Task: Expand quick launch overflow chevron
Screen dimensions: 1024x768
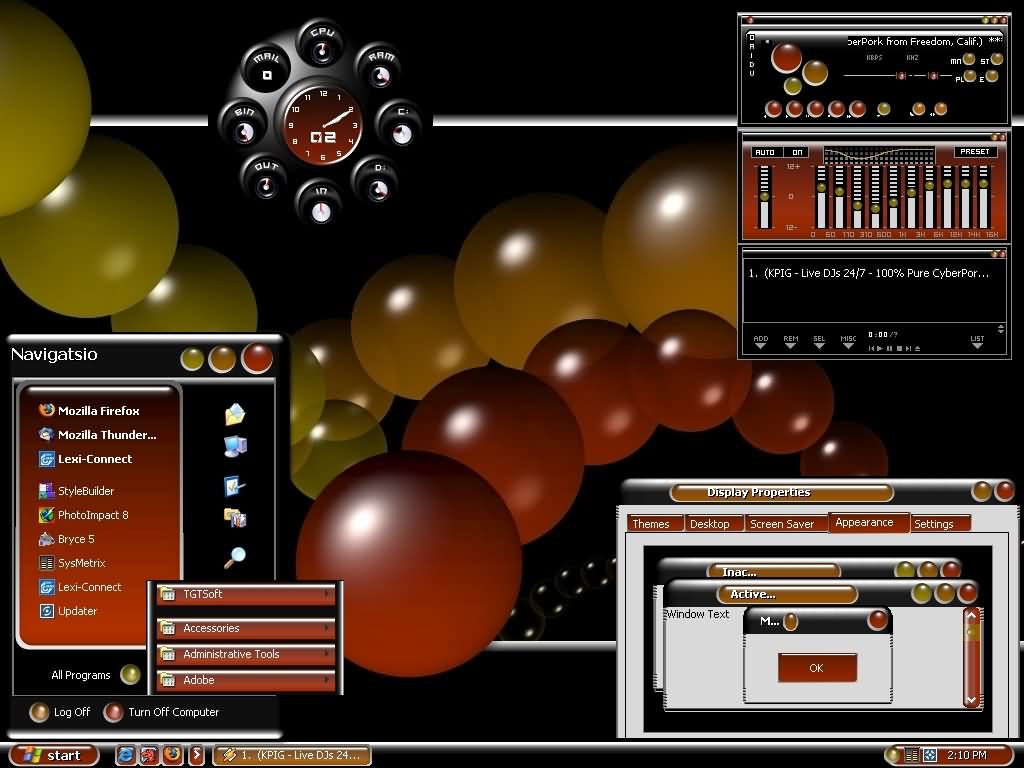Action: point(196,755)
